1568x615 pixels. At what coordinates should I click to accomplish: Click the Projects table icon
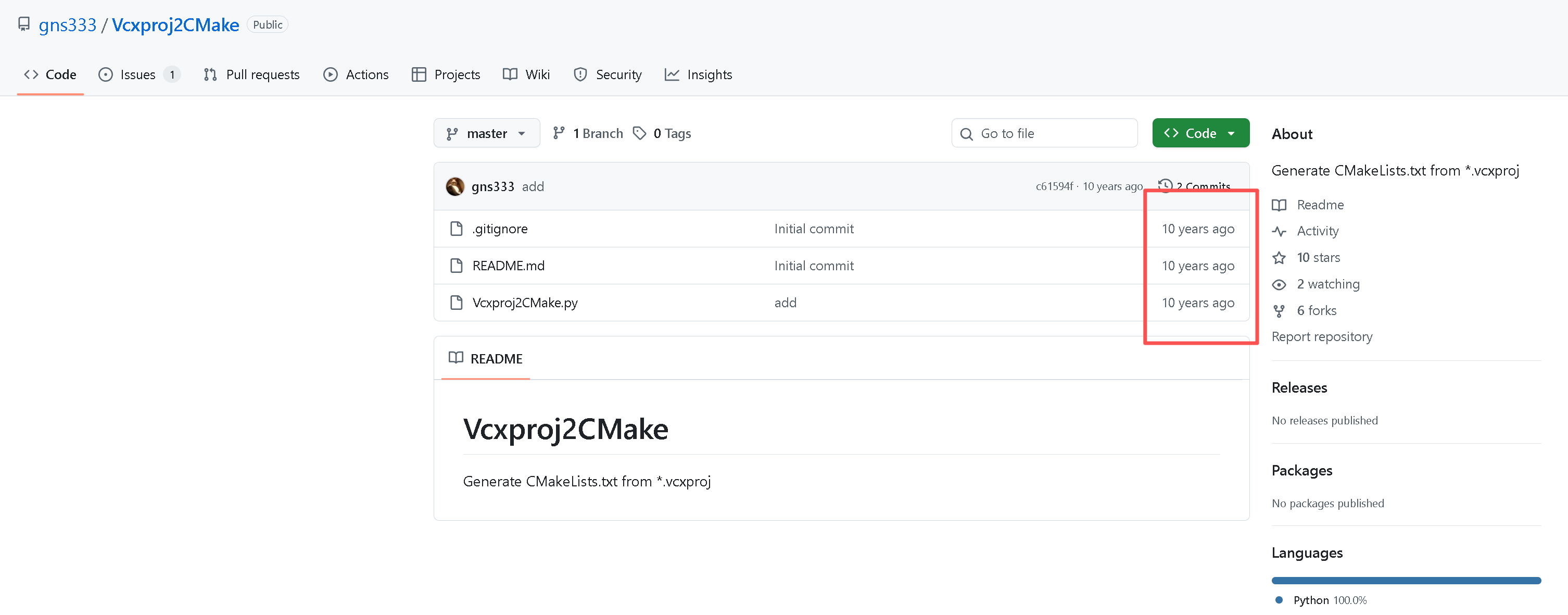[x=419, y=74]
